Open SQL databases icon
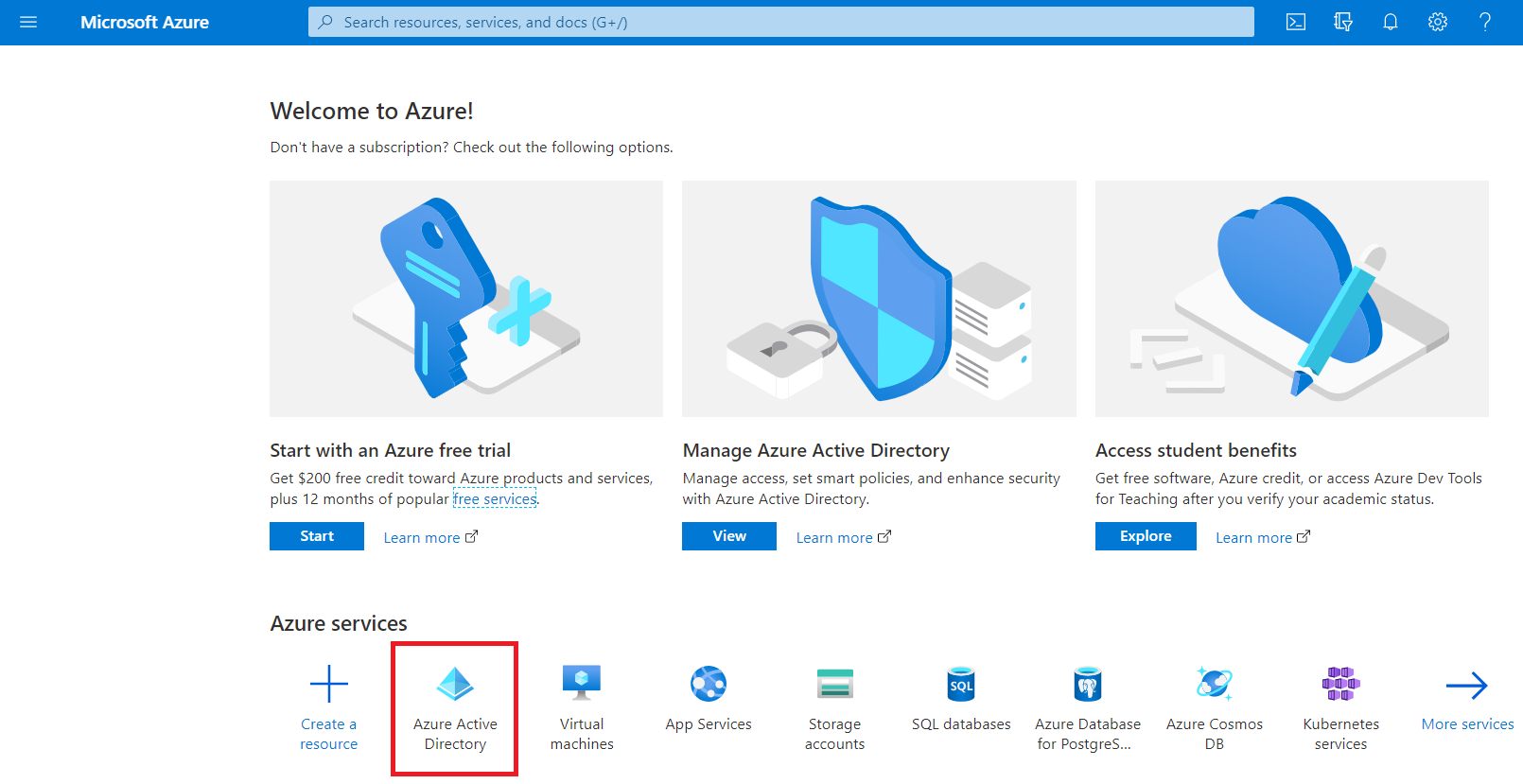Viewport: 1523px width, 784px height. (x=961, y=684)
